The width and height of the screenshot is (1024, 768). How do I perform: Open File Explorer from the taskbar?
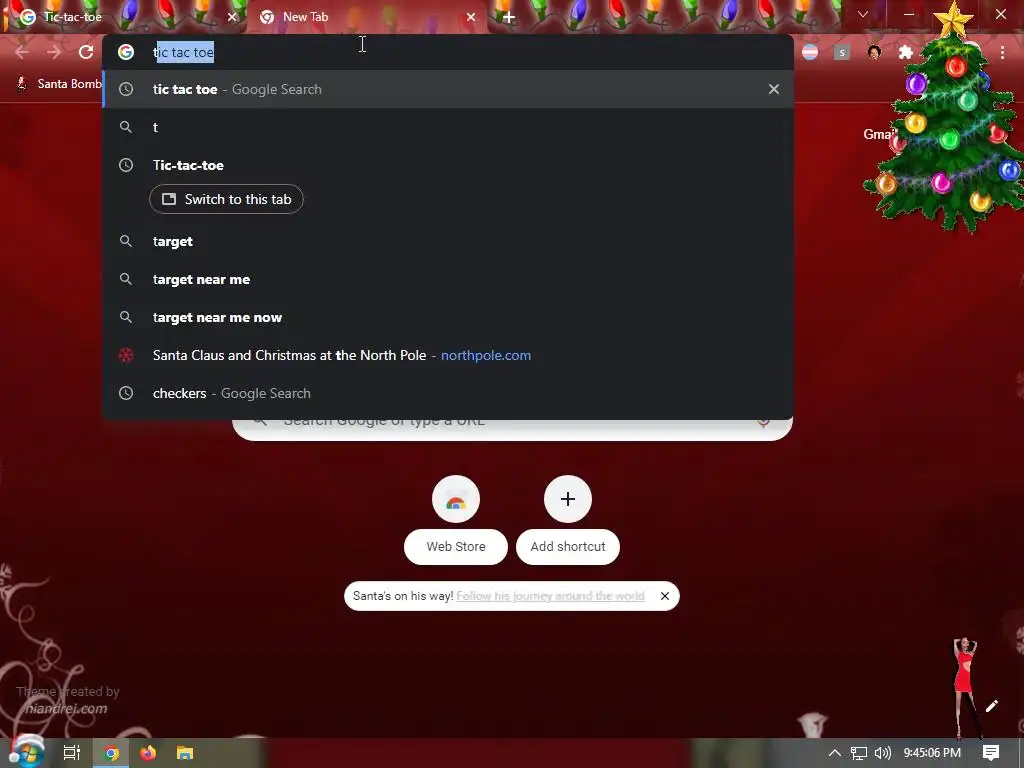[x=185, y=753]
